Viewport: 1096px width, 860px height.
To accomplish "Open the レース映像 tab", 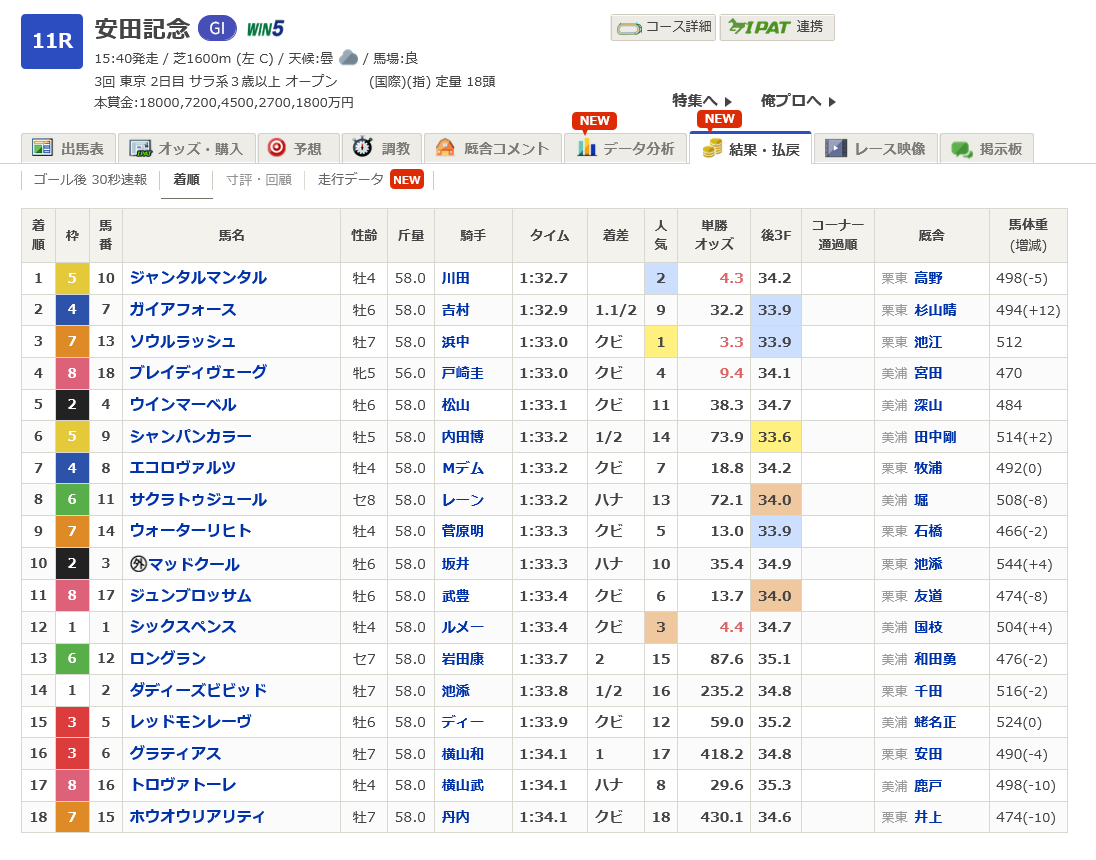I will [875, 148].
